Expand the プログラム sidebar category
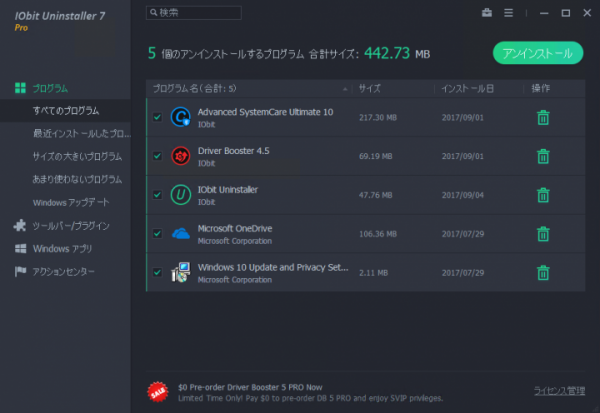This screenshot has height=413, width=600. [x=50, y=88]
